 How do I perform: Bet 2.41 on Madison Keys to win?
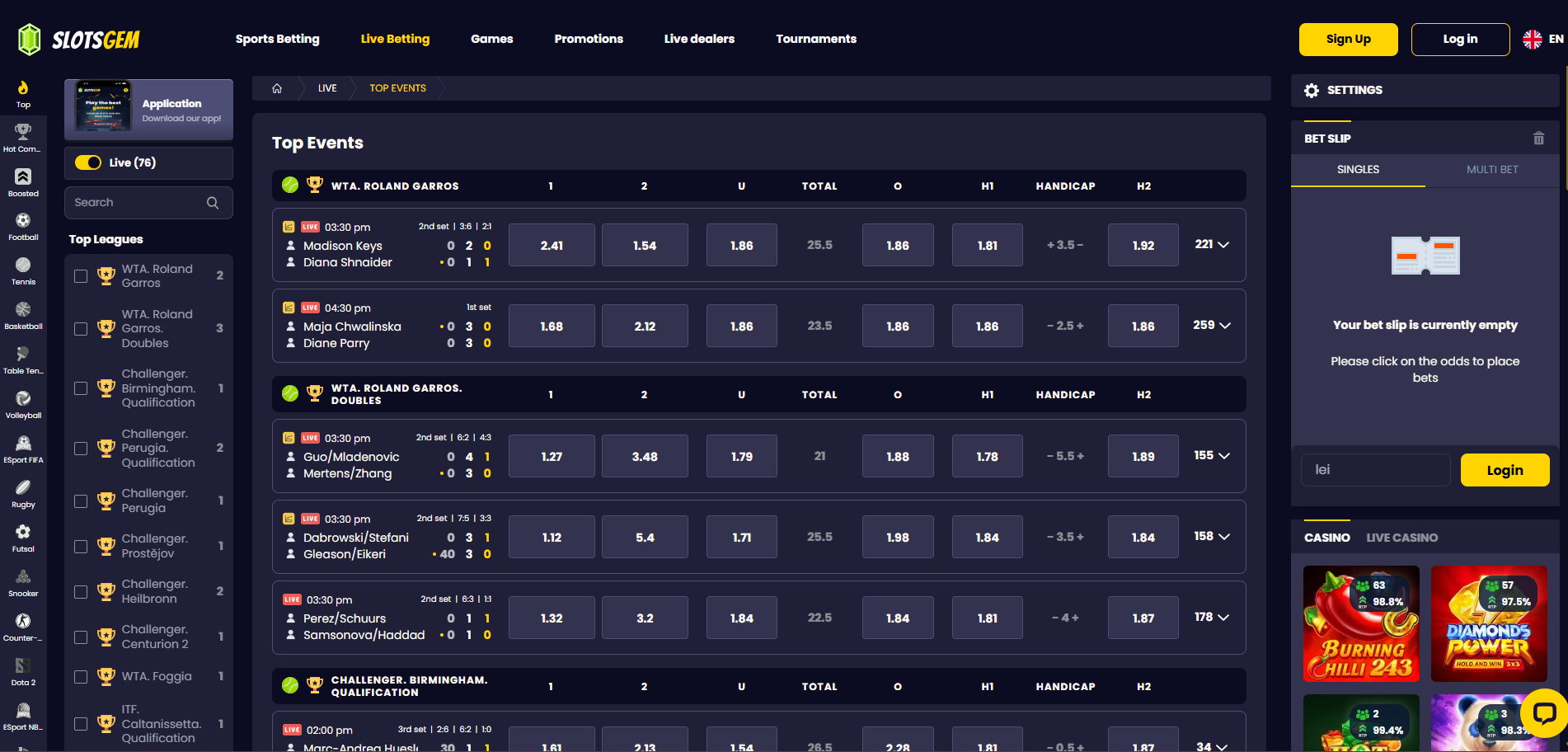tap(552, 245)
